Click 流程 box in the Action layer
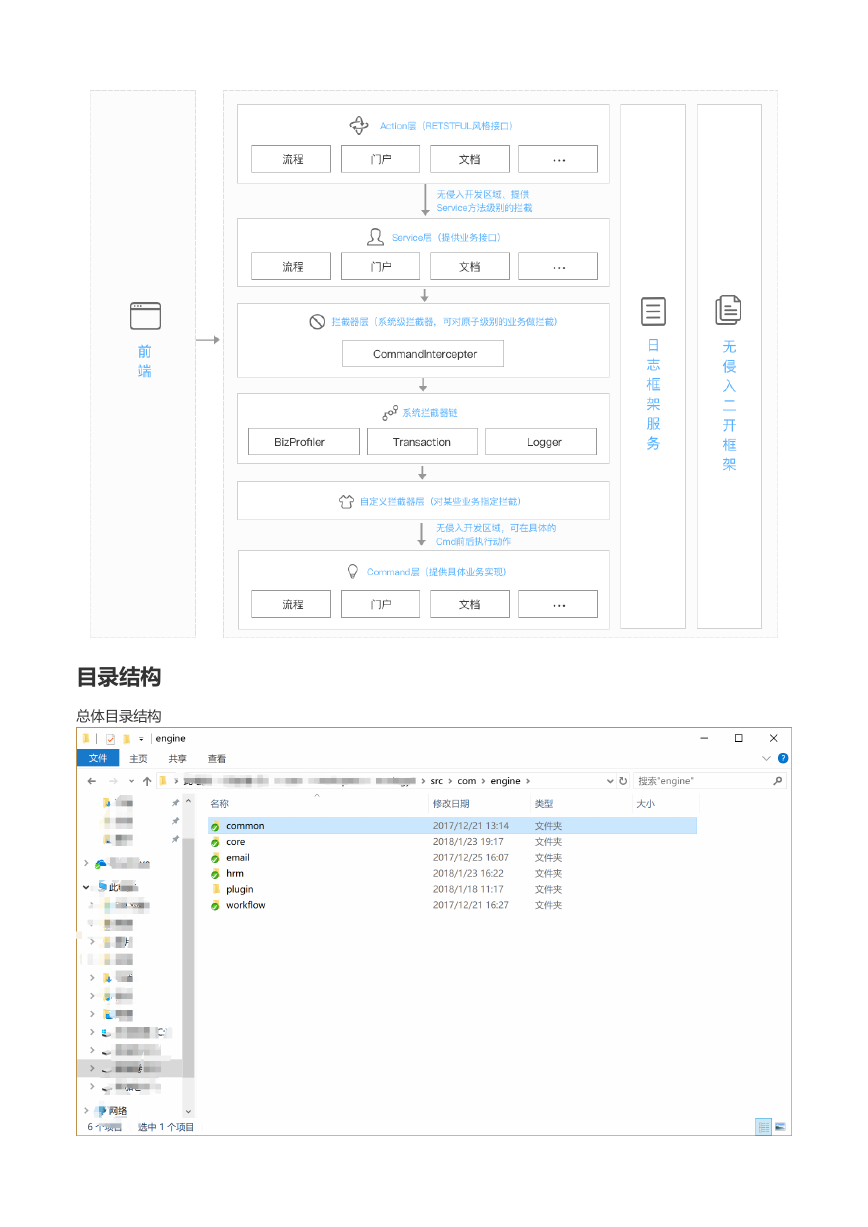 (292, 159)
